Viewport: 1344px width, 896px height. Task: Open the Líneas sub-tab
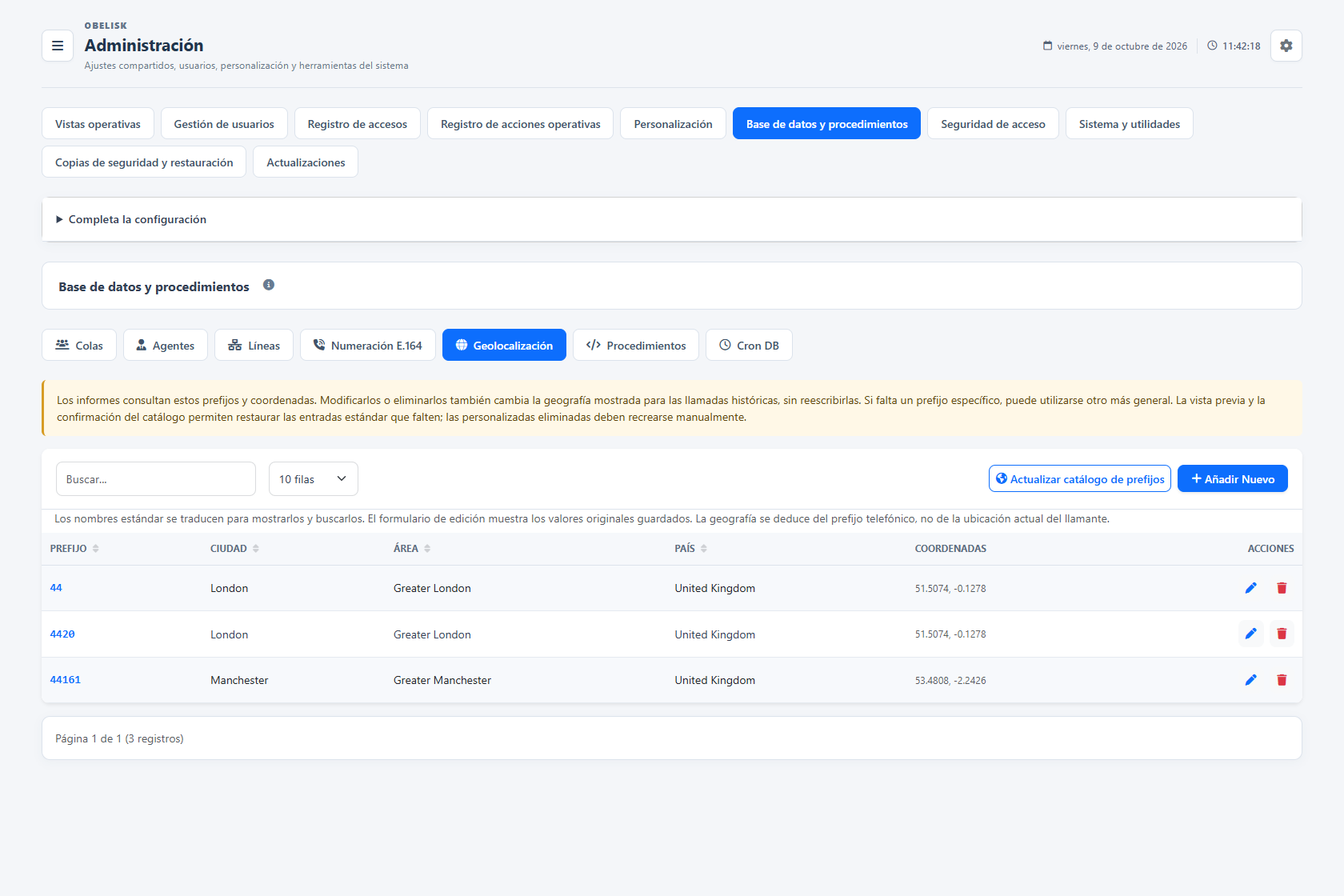pyautogui.click(x=254, y=345)
